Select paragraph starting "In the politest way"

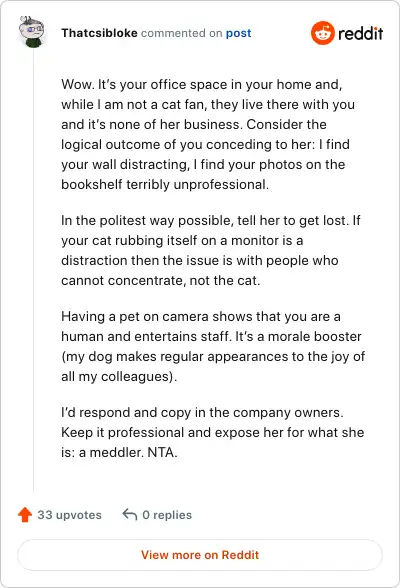click(210, 250)
